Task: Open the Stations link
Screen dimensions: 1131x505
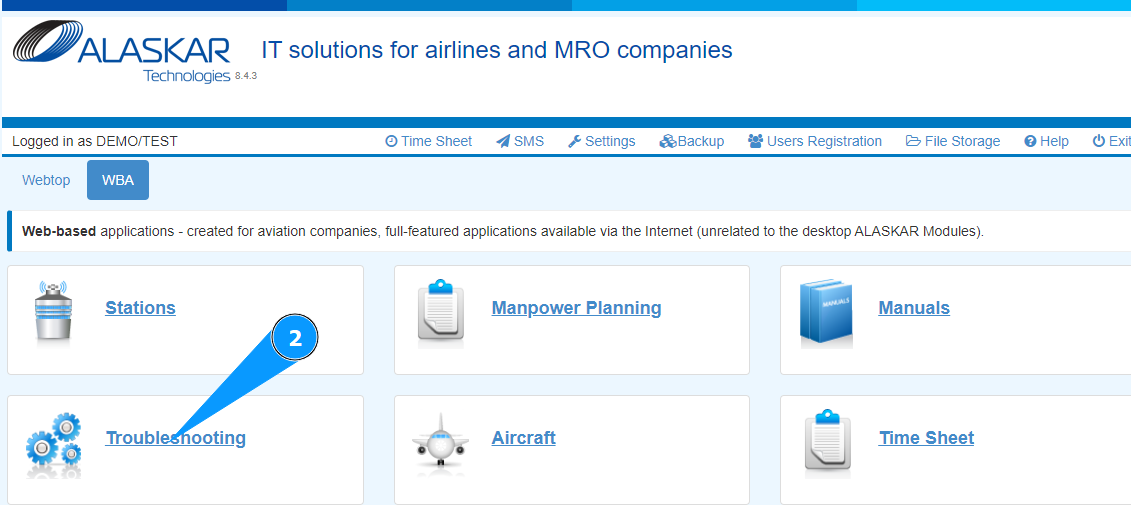Action: (140, 308)
